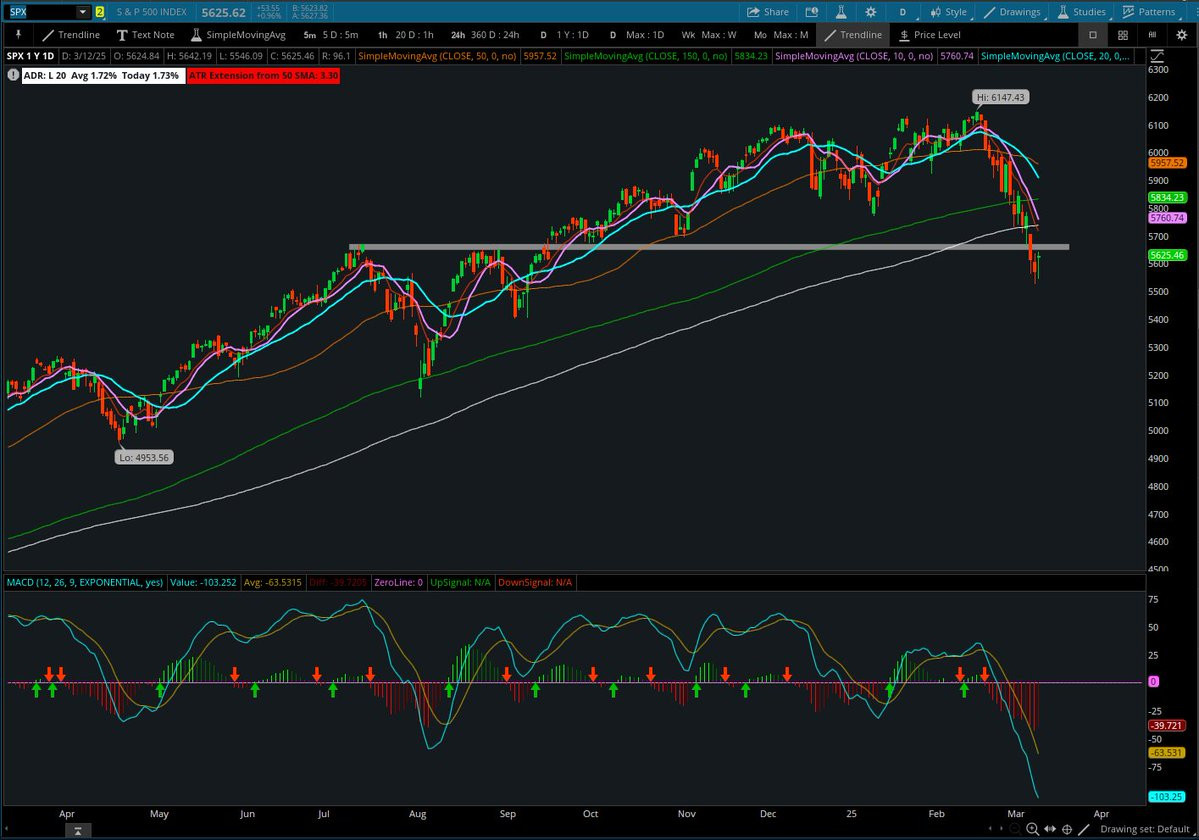This screenshot has width=1199, height=840.
Task: Click the Lo: 4953.56 price bubble
Action: click(x=144, y=457)
